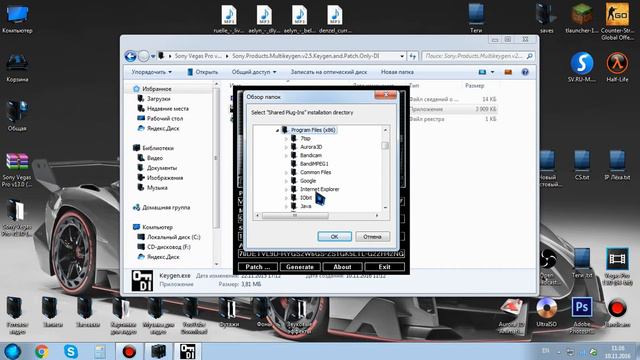Screen dimensions: 640x360
Task: Click Generate button in keygen
Action: (300, 267)
